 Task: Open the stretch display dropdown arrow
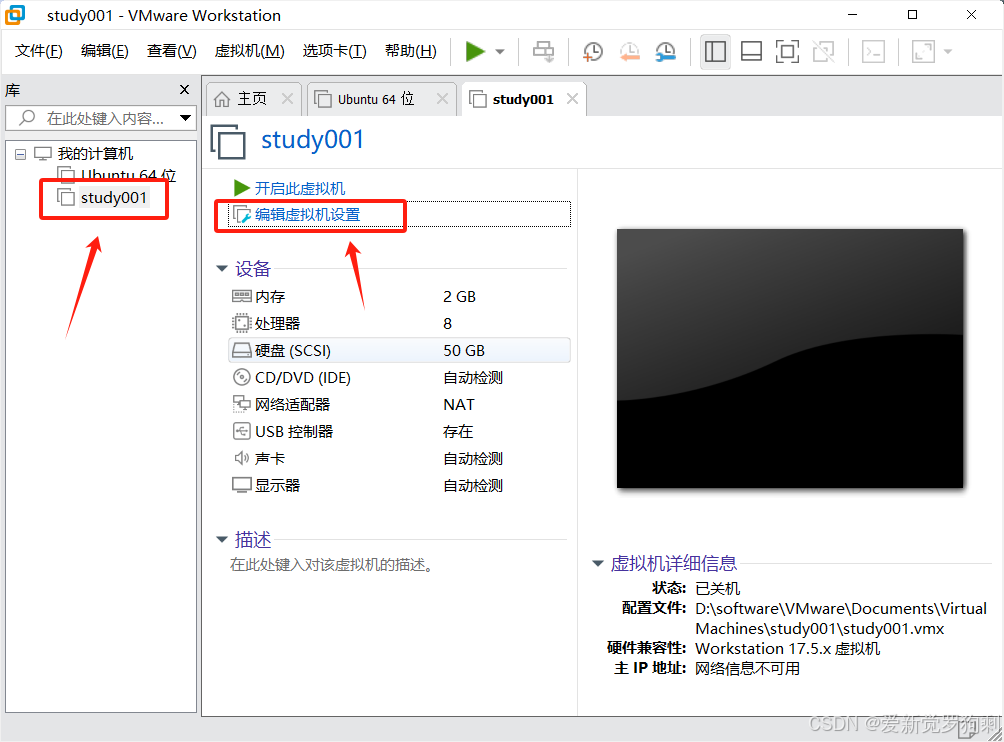coord(948,52)
